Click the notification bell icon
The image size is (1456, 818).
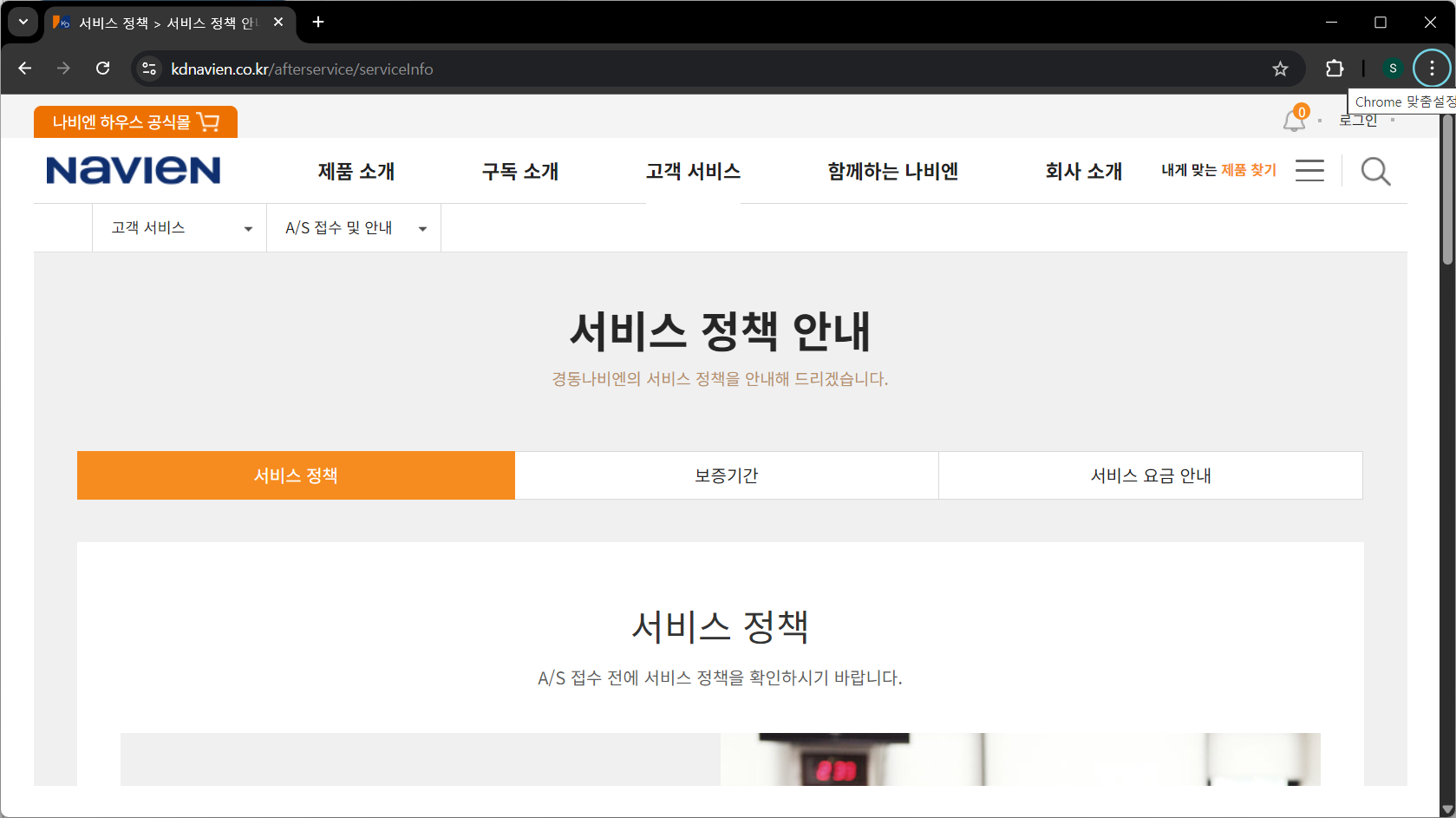coord(1294,121)
